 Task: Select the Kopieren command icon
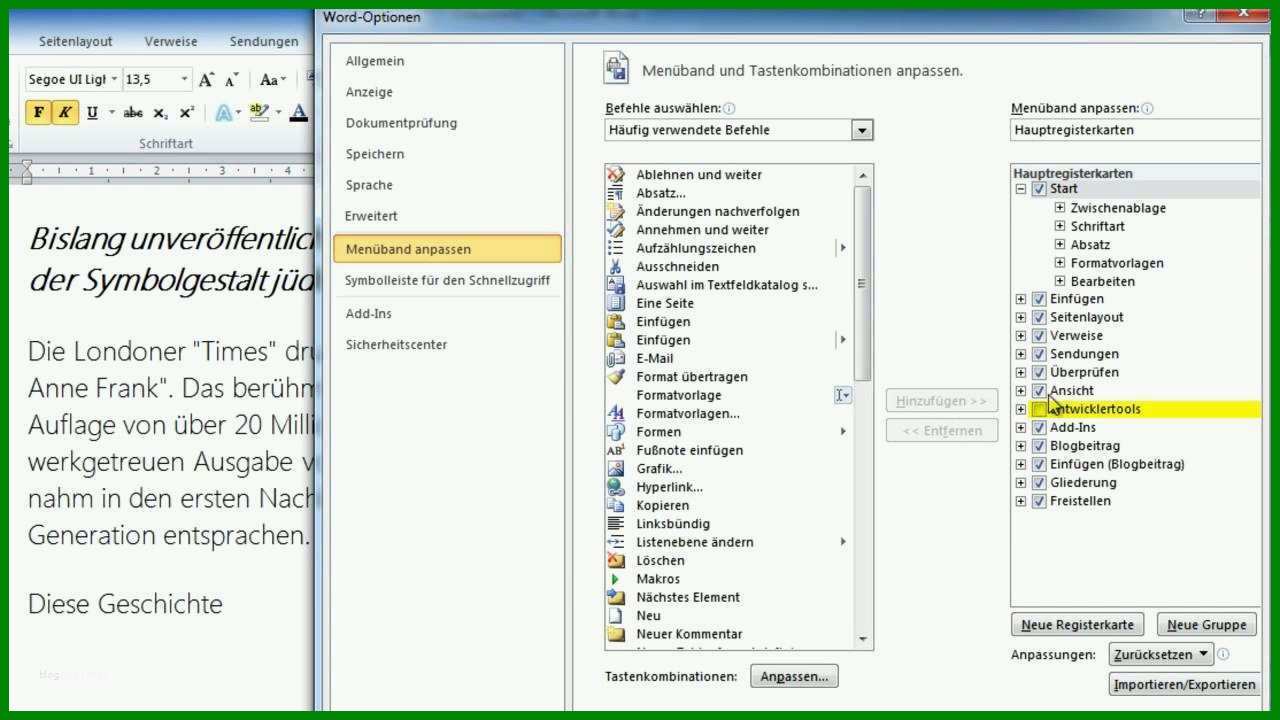[x=616, y=505]
